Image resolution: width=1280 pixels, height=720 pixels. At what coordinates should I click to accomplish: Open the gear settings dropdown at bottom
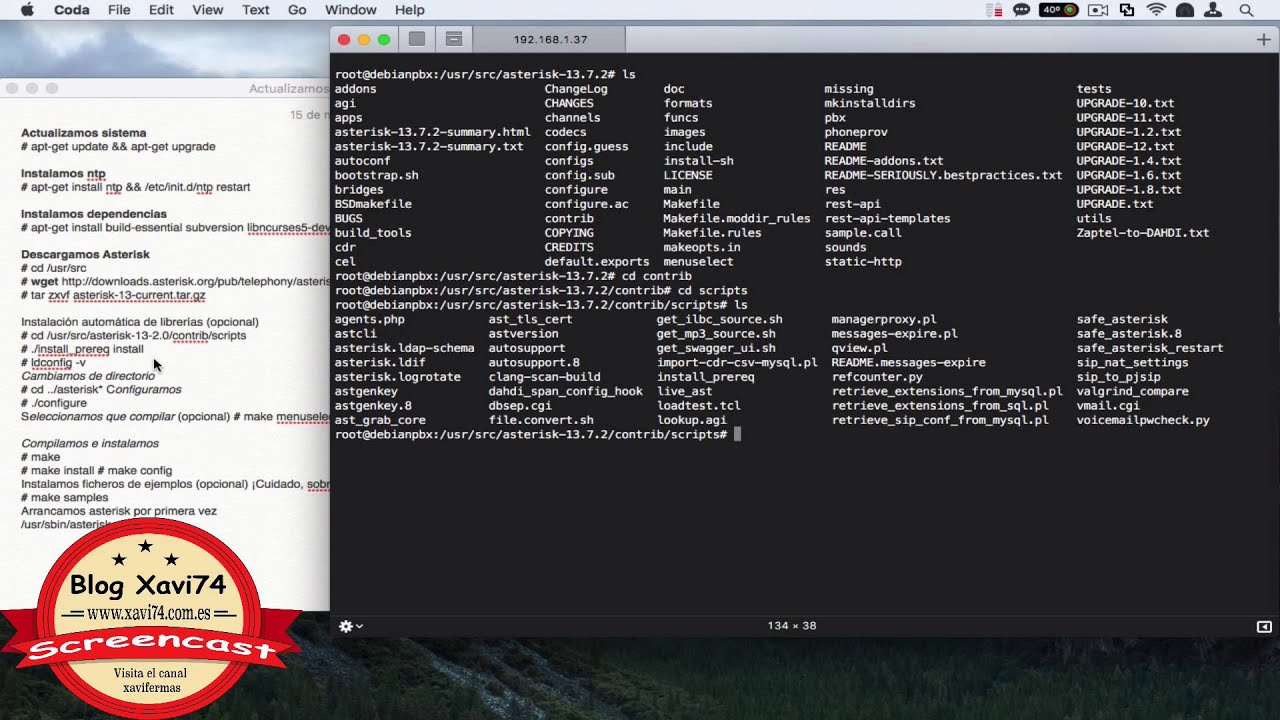[350, 626]
